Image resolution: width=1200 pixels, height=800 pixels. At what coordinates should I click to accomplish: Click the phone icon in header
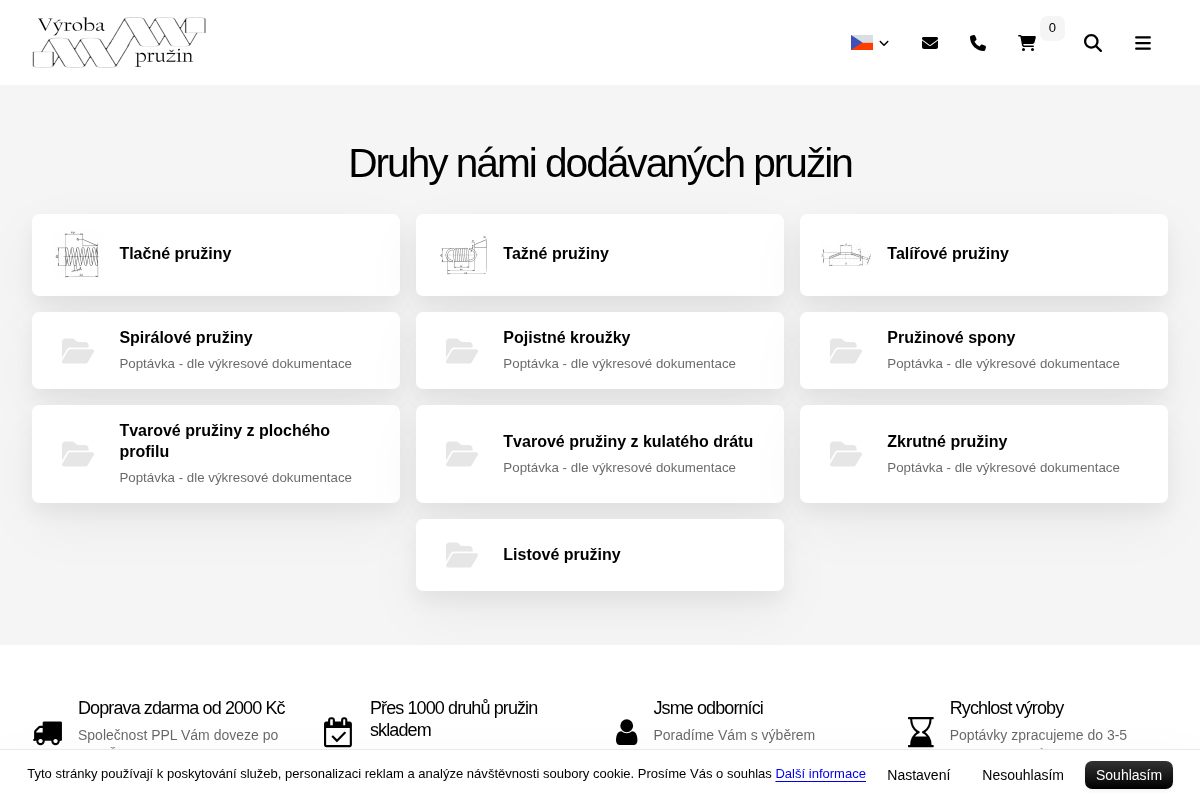978,43
